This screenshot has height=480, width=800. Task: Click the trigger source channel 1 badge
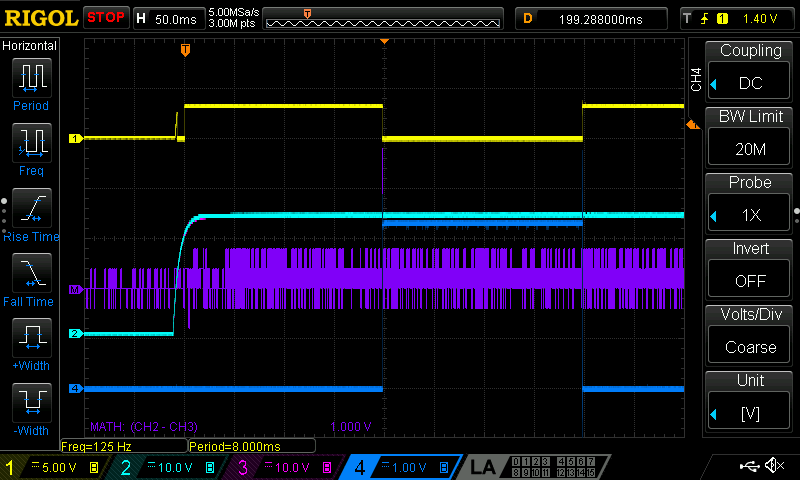coord(722,19)
